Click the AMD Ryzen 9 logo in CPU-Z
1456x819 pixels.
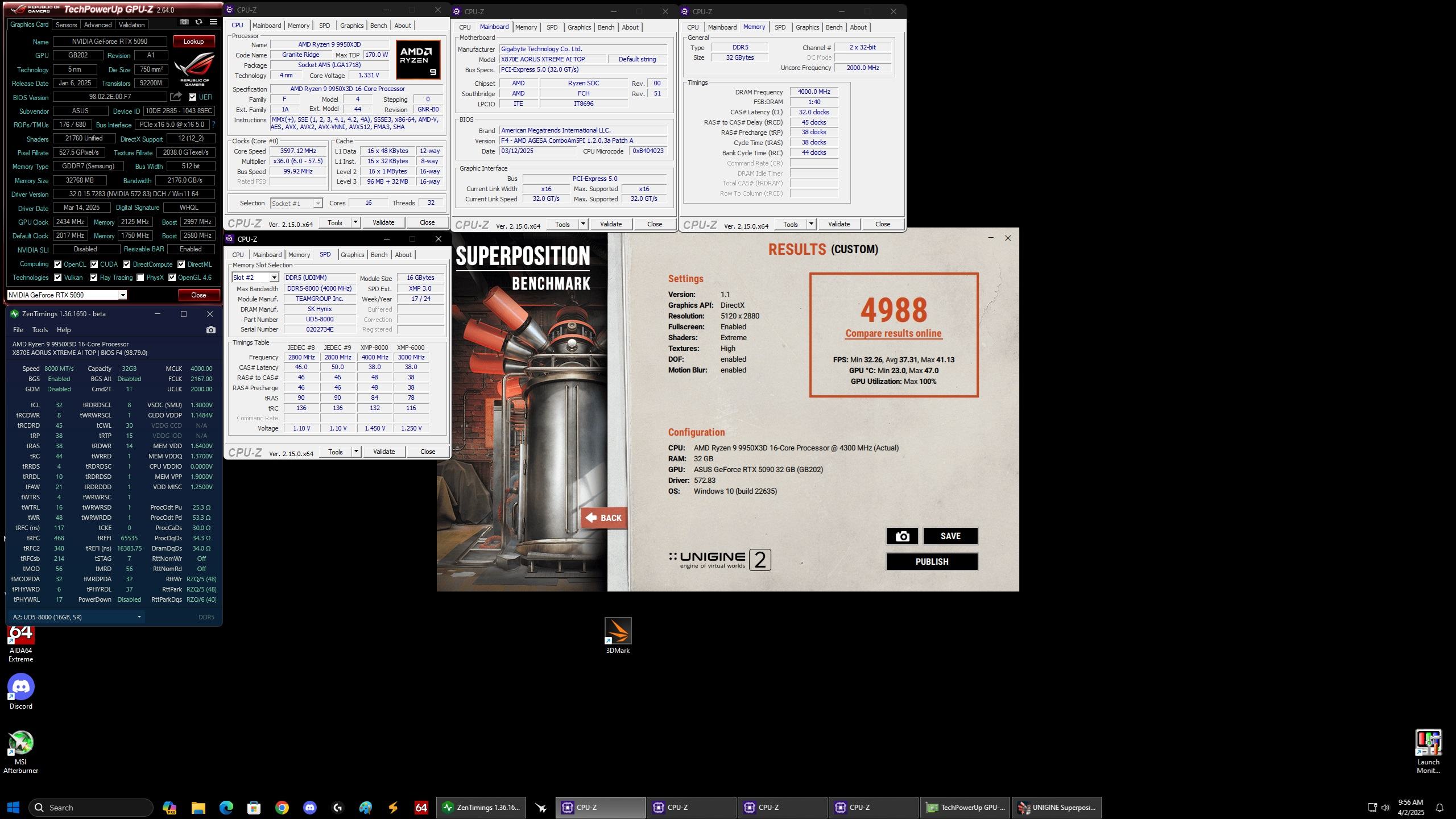click(418, 60)
